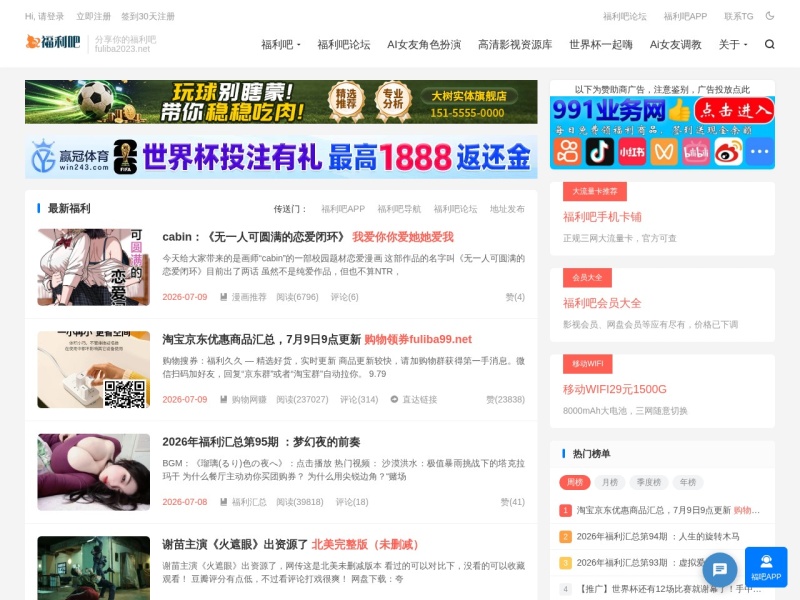Open the TikTok icon in 991业务网 ad
This screenshot has width=800, height=600.
pyautogui.click(x=599, y=152)
